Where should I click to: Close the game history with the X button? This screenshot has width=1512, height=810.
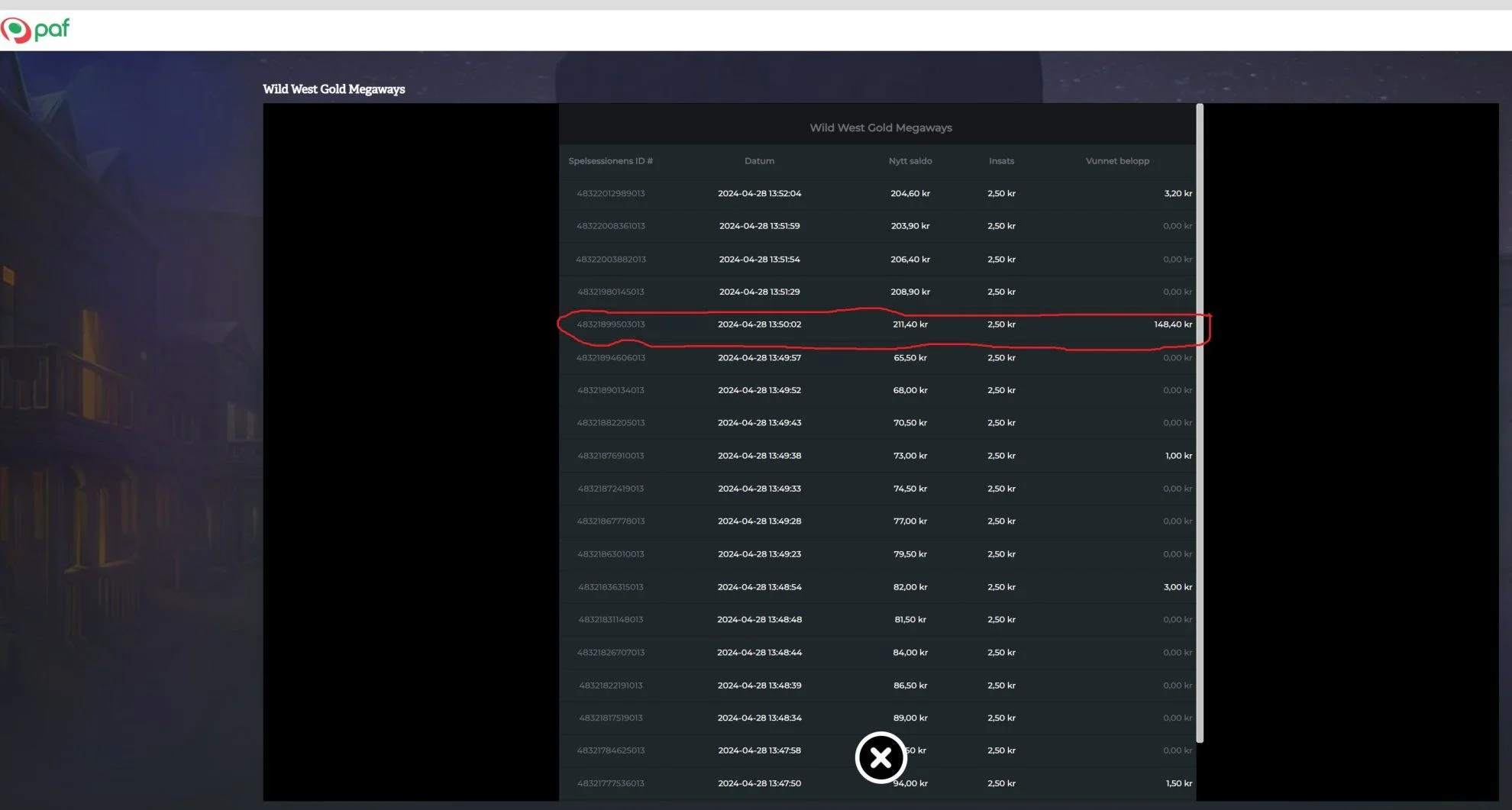(880, 757)
